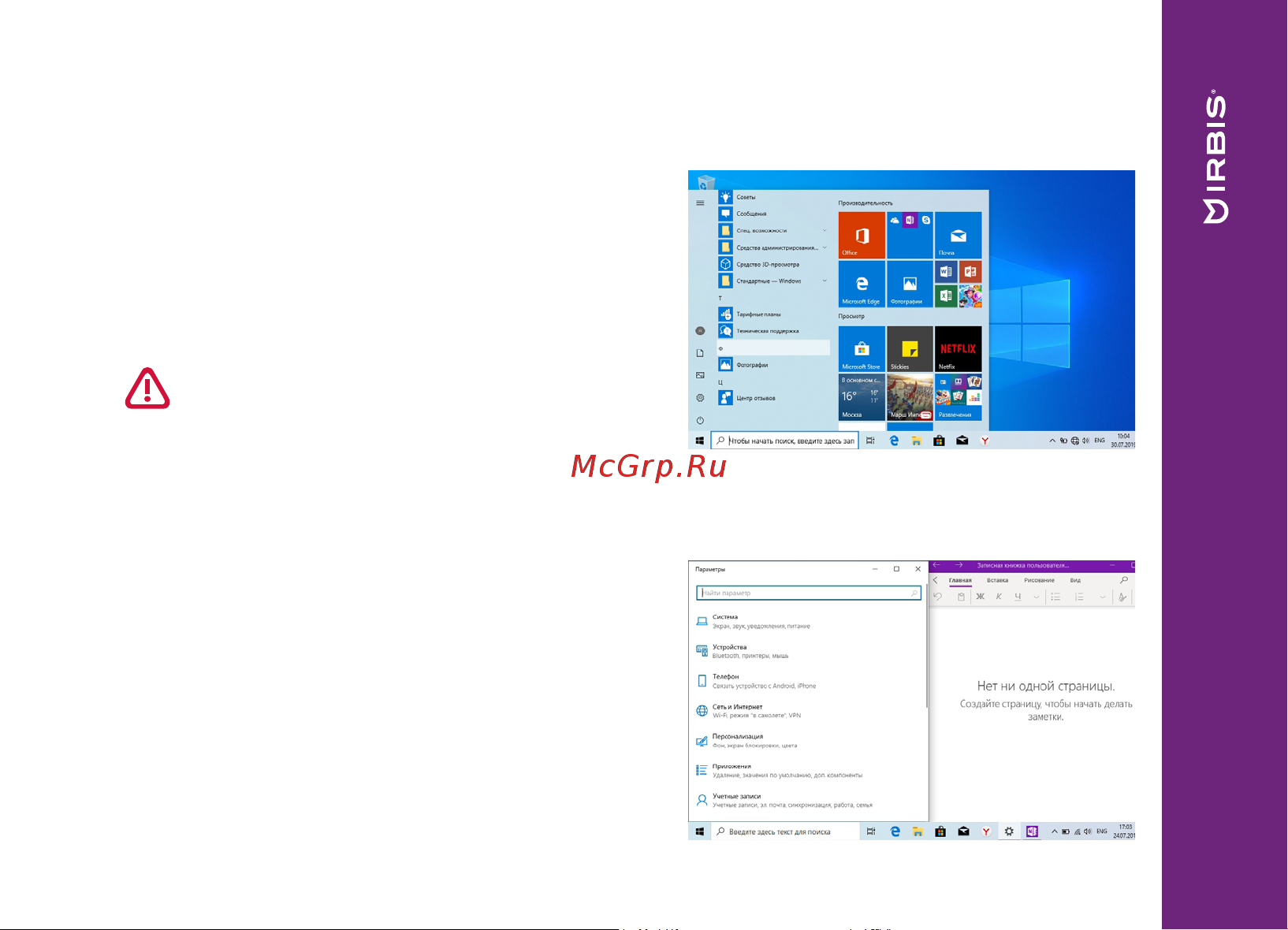Open the Recycle Bin desktop icon
1288x930 pixels.
706,182
